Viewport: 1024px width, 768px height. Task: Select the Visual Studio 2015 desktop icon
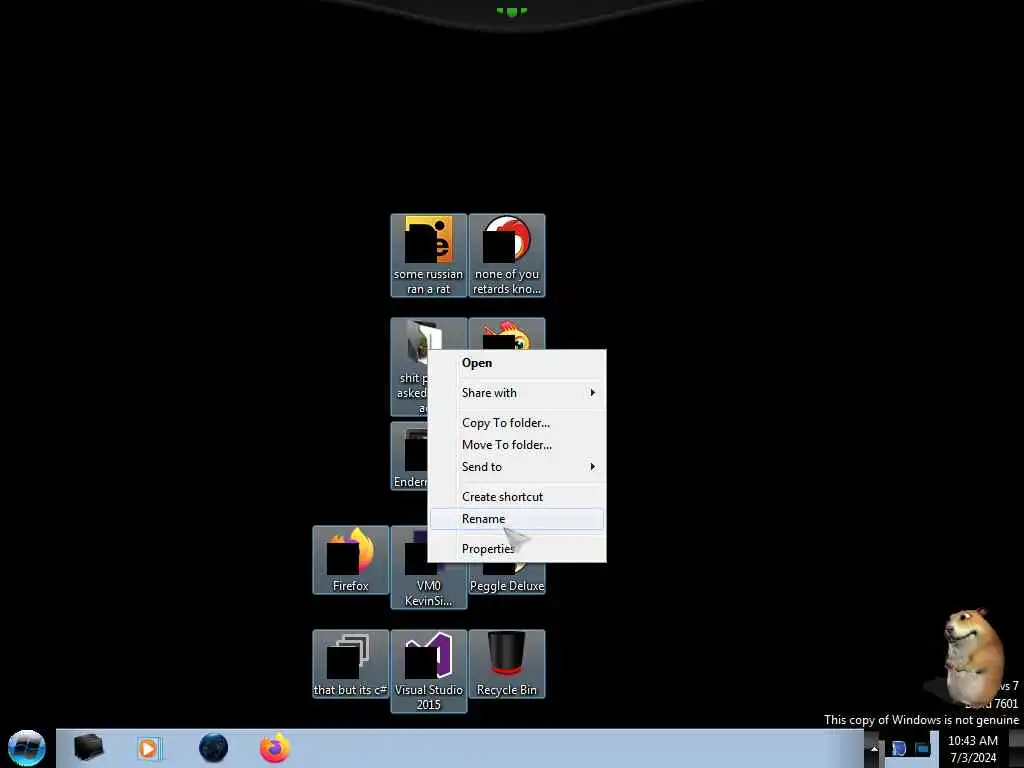tap(428, 671)
